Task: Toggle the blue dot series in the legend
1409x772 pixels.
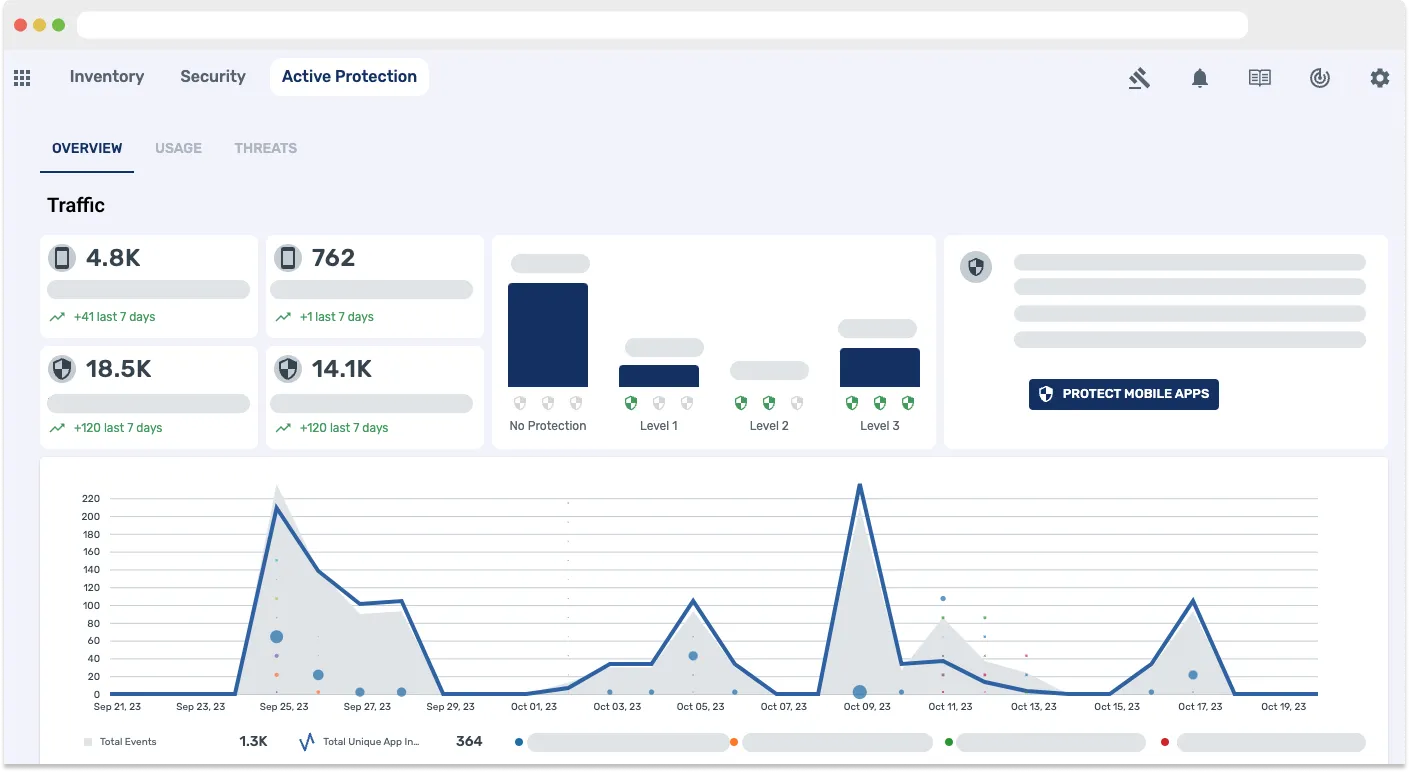Action: tap(518, 741)
